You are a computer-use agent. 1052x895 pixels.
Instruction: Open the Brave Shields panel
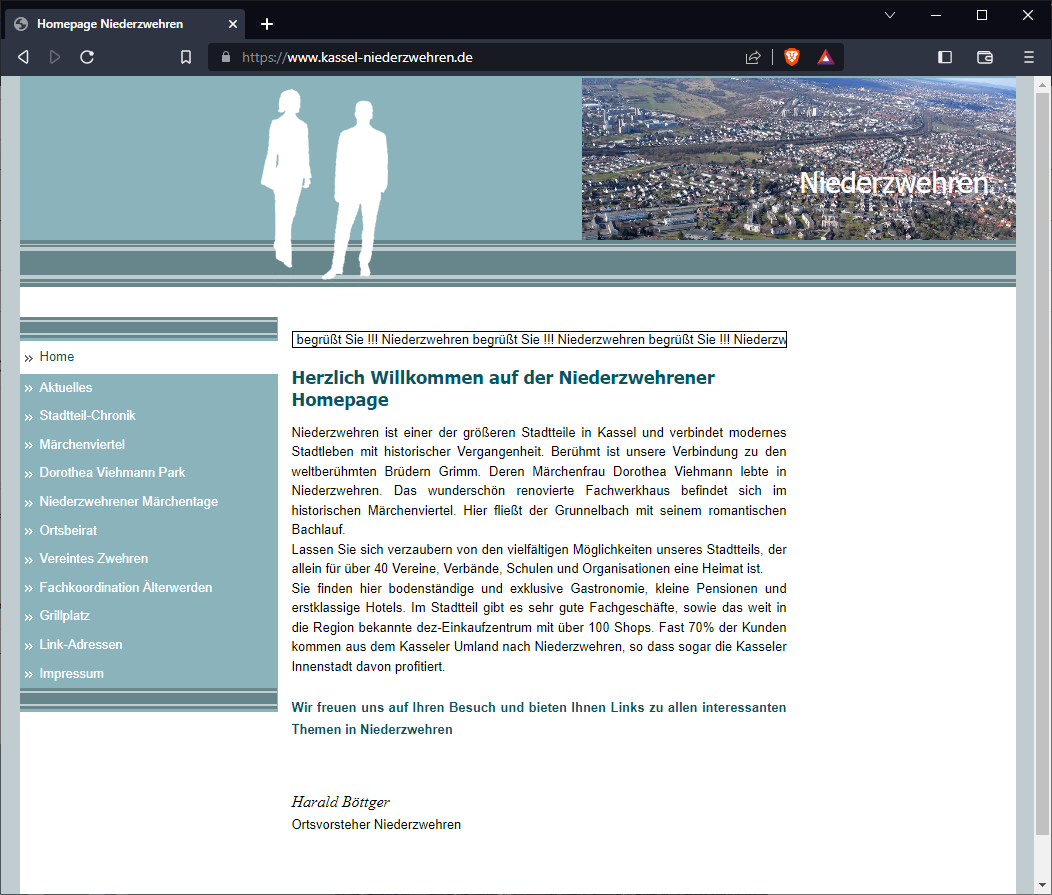coord(791,57)
